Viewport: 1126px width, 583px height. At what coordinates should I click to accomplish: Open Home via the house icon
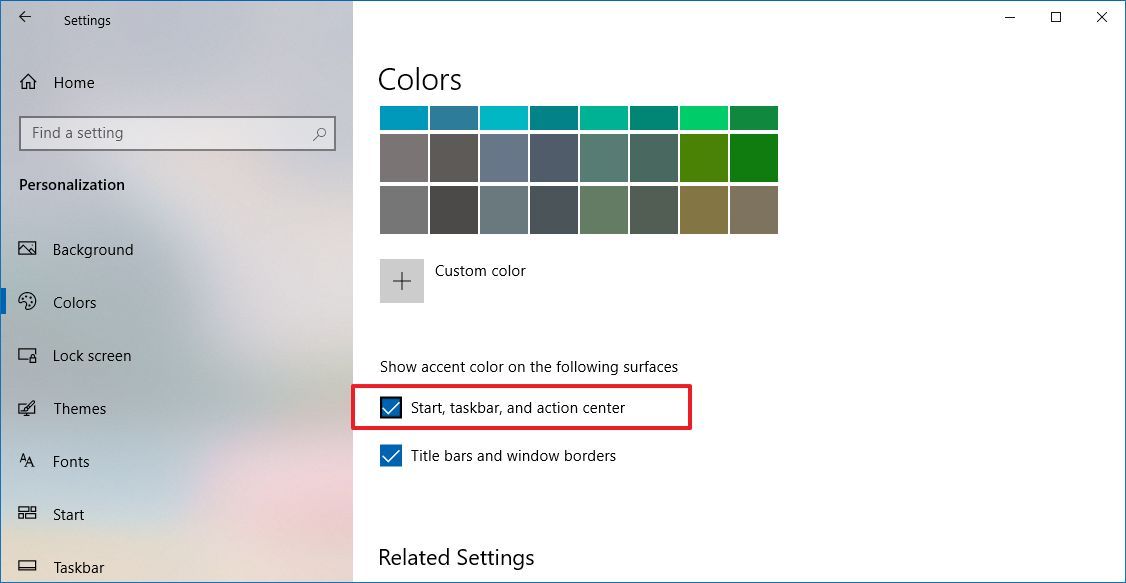click(28, 83)
